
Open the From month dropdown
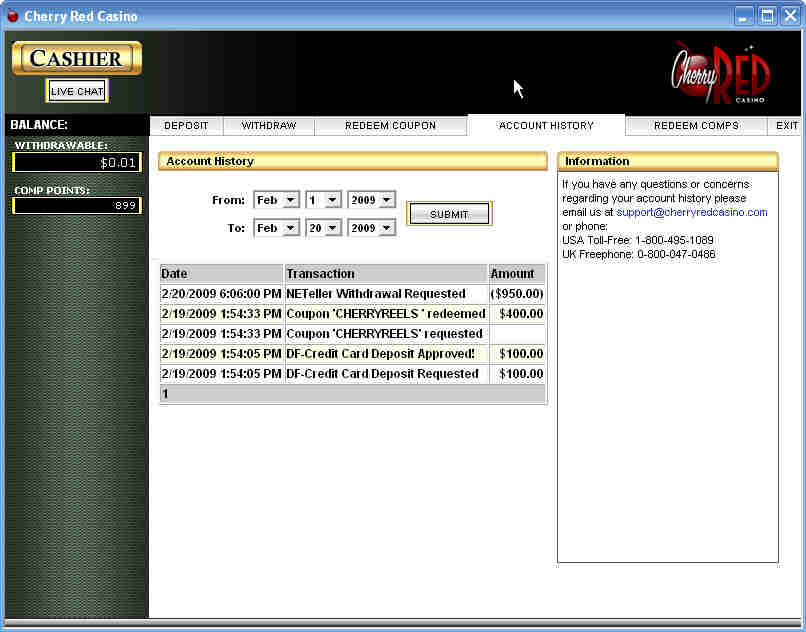(x=277, y=200)
